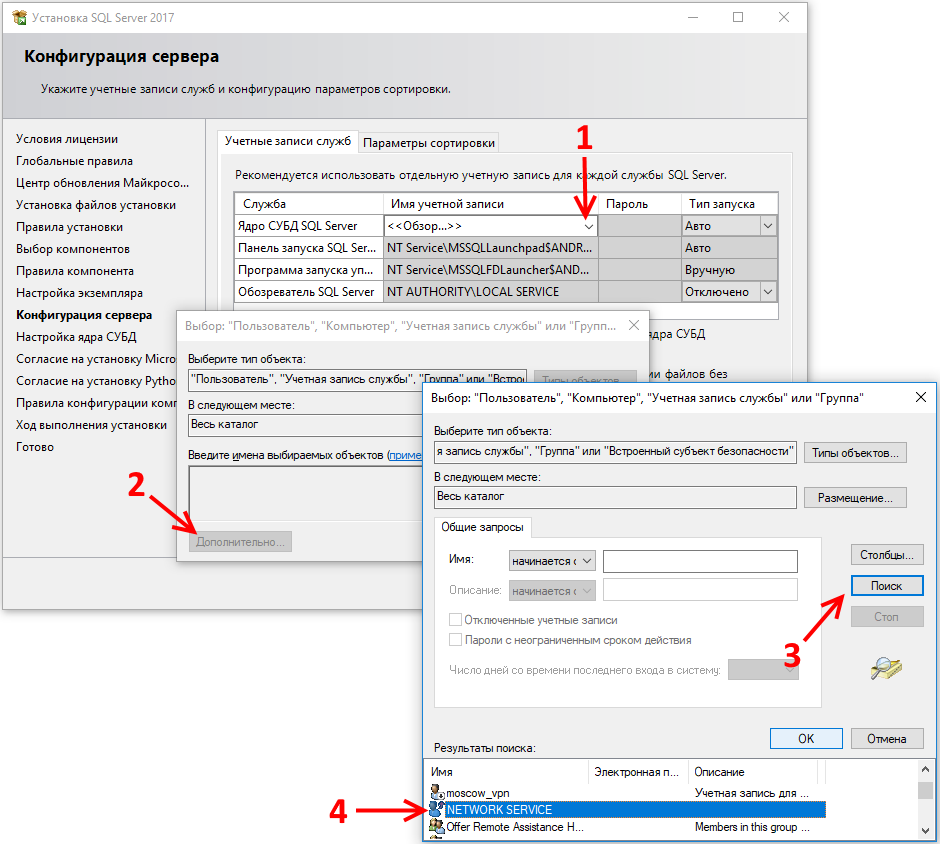This screenshot has height=844, width=940.
Task: Click Панель запуска SQL Ser... service cell
Action: point(308,248)
